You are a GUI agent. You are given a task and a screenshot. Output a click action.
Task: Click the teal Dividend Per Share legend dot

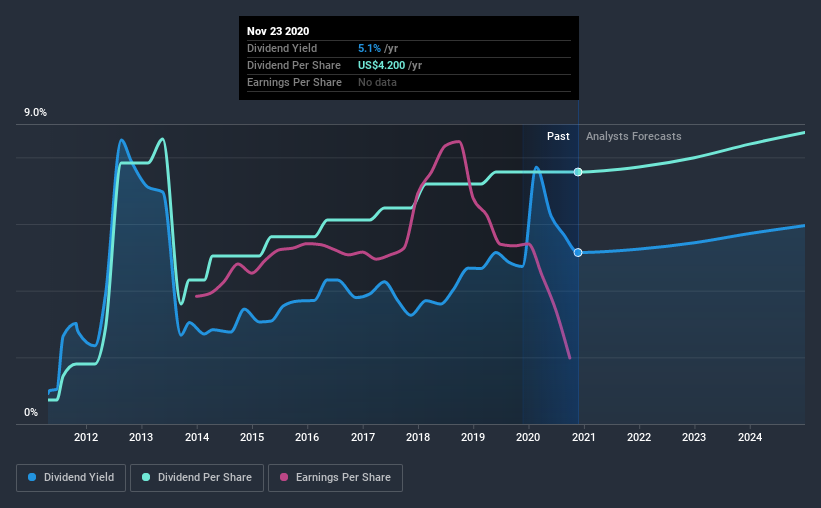tap(146, 477)
